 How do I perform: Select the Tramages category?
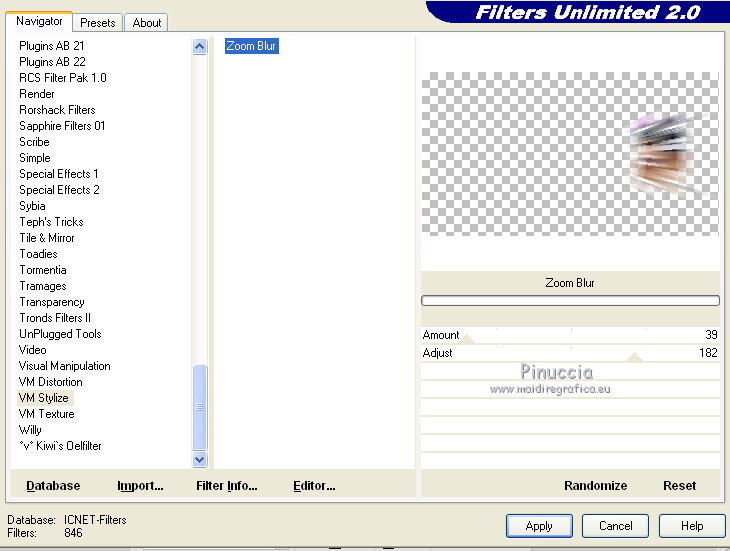click(43, 286)
